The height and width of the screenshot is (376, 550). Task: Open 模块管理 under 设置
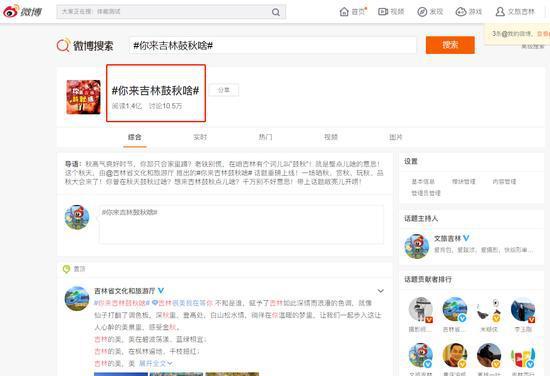click(x=464, y=182)
